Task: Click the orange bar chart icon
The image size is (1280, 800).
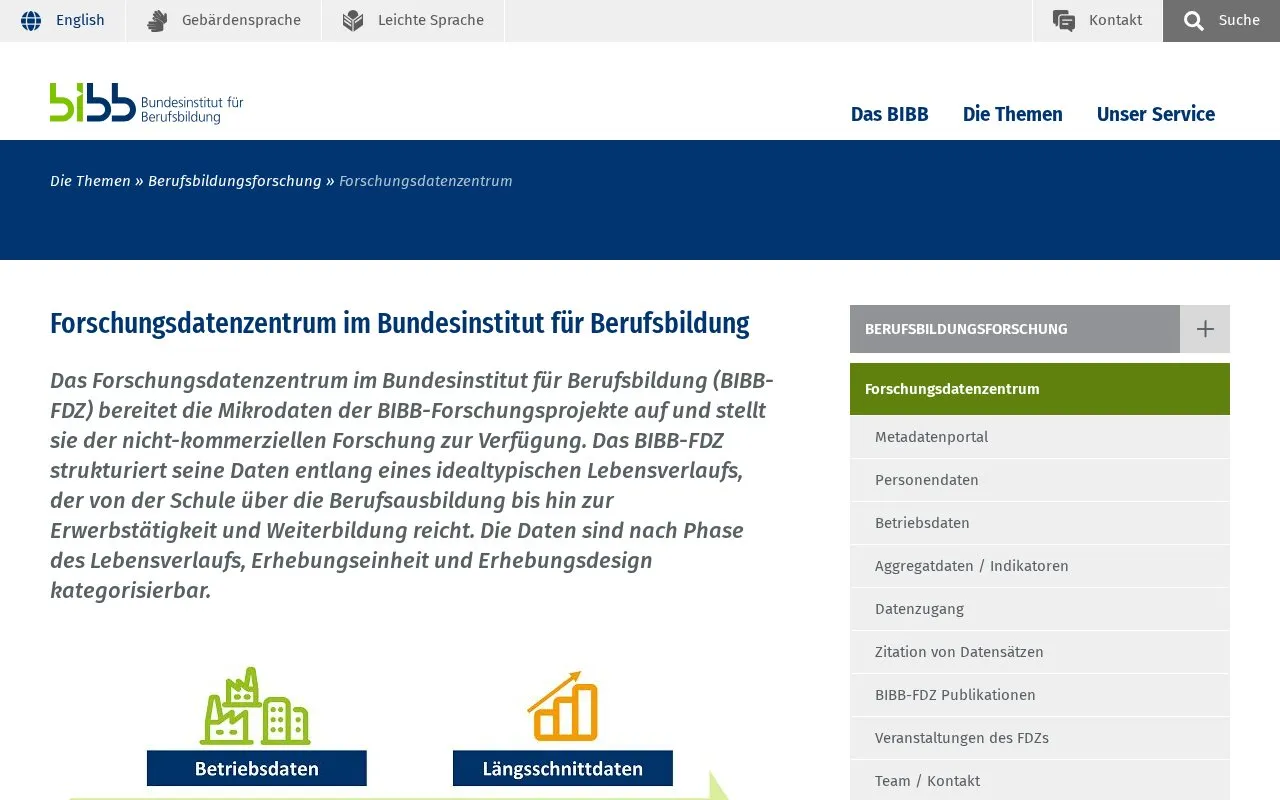Action: [563, 706]
